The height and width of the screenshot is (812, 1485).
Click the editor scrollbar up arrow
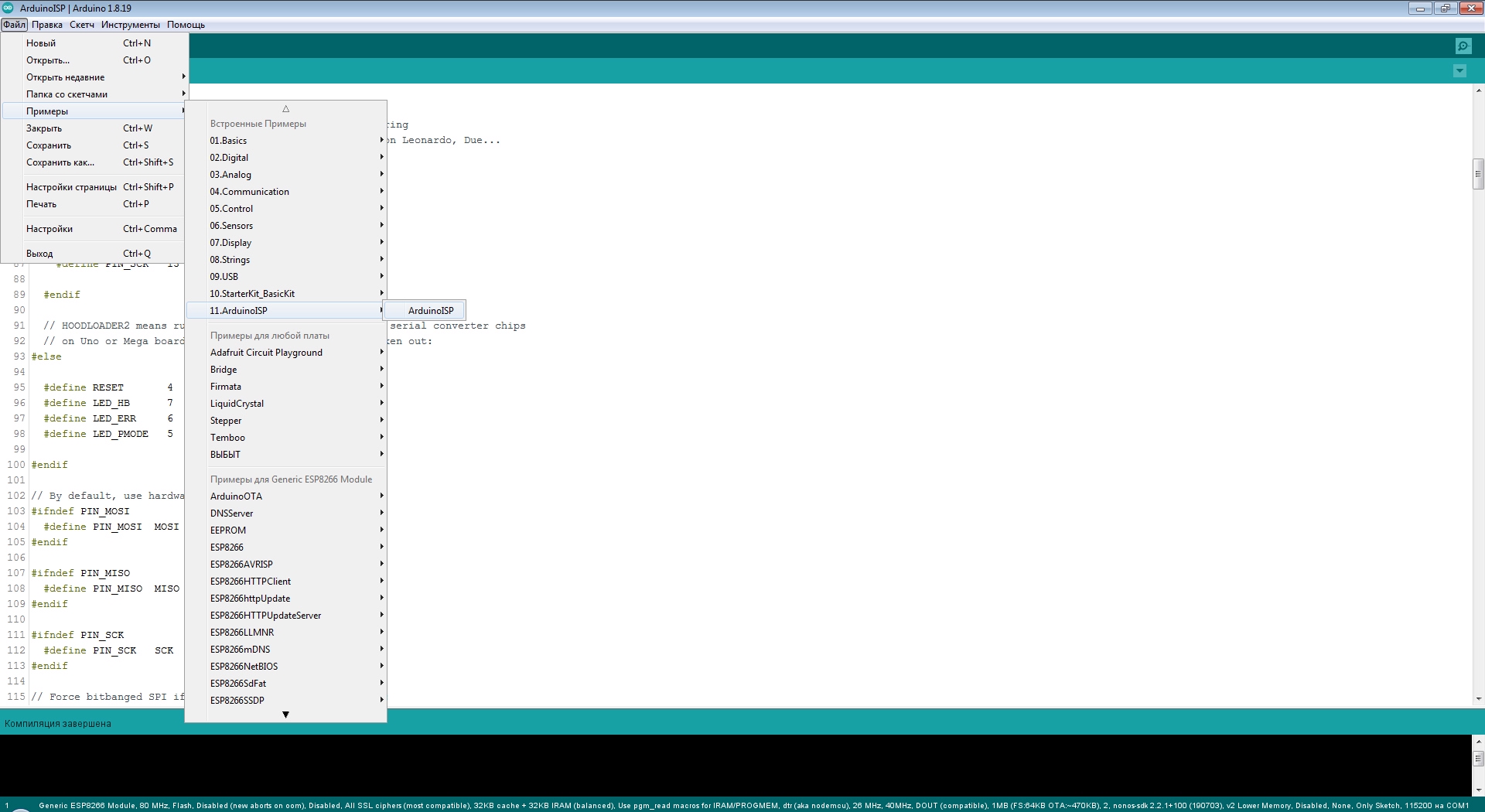(1478, 90)
